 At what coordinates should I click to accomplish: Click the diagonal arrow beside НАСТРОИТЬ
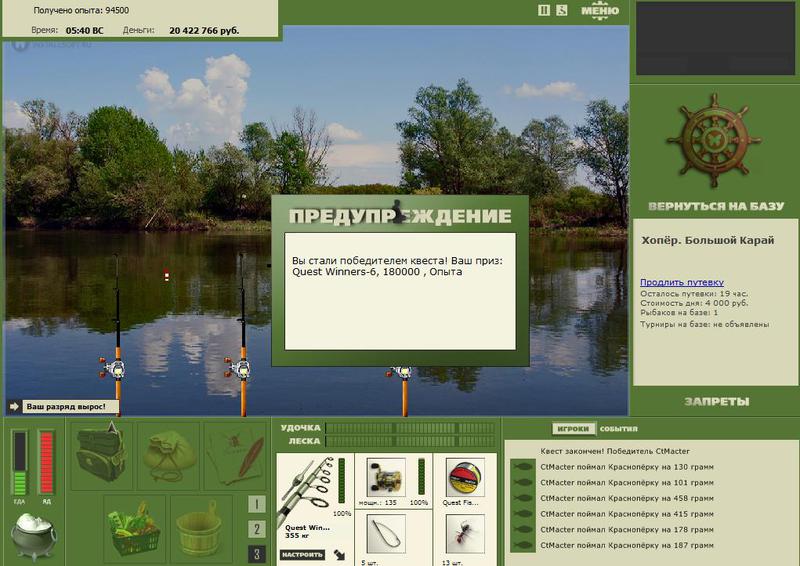click(339, 555)
